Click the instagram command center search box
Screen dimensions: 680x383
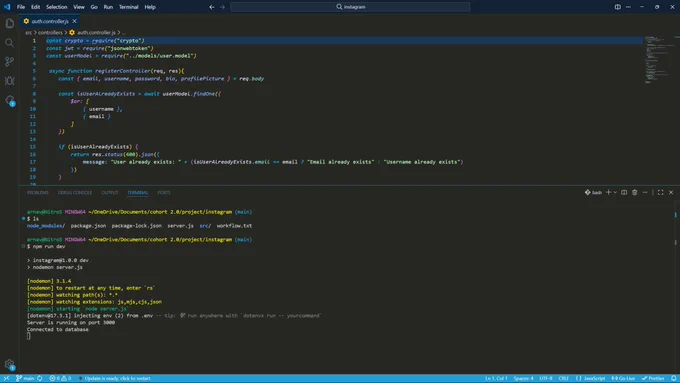pyautogui.click(x=350, y=7)
